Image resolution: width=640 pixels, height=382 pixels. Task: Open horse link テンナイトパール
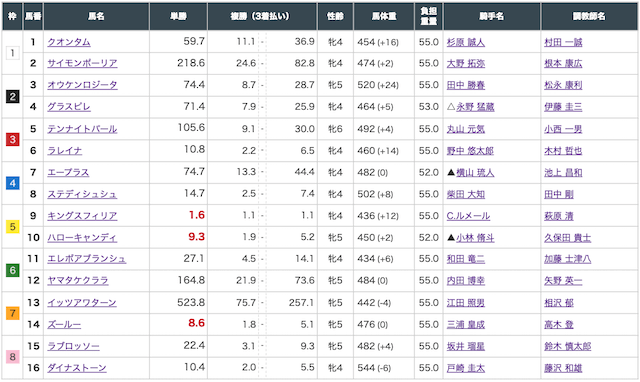point(82,129)
